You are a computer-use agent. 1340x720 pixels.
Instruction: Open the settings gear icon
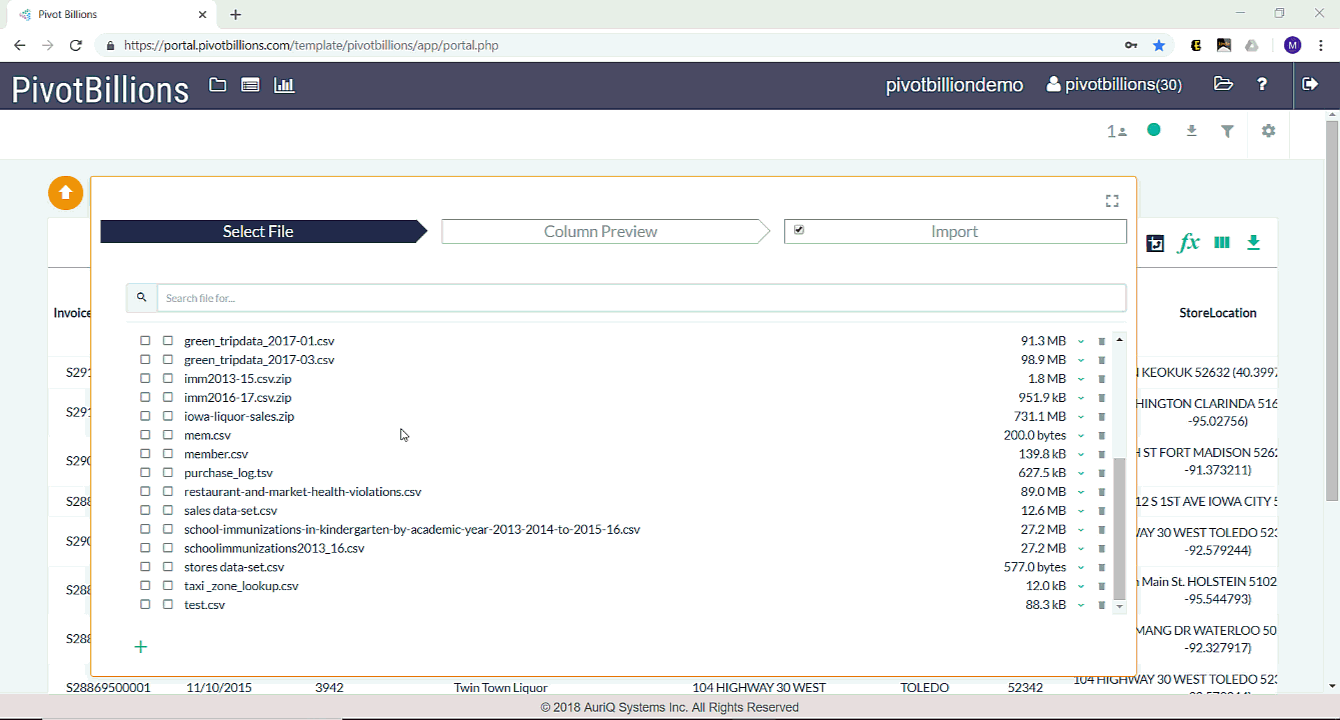click(x=1268, y=131)
